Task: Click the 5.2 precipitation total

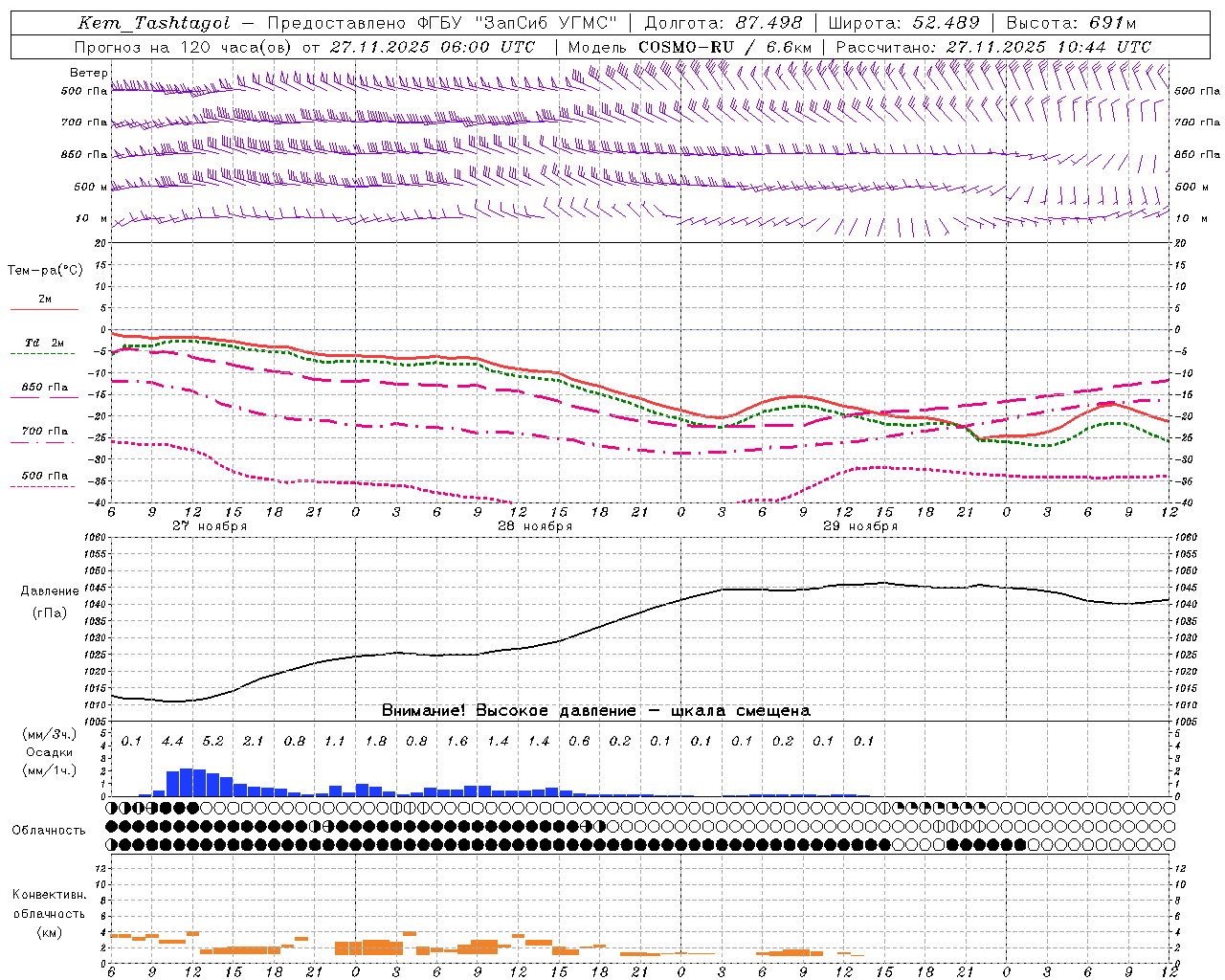Action: pos(212,741)
